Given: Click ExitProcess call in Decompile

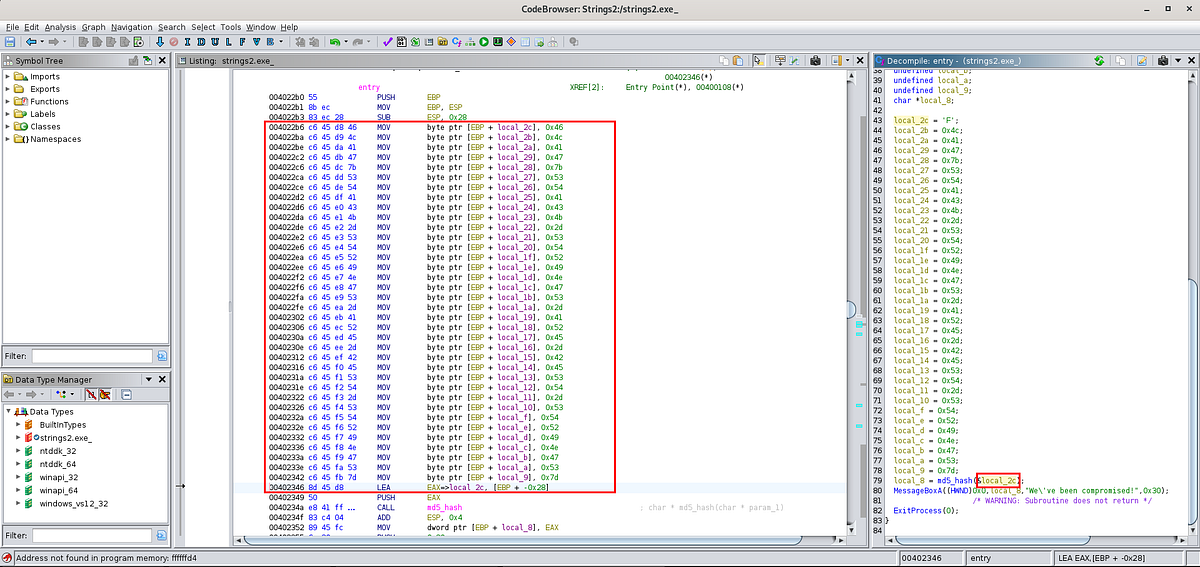Looking at the screenshot, I should point(917,510).
